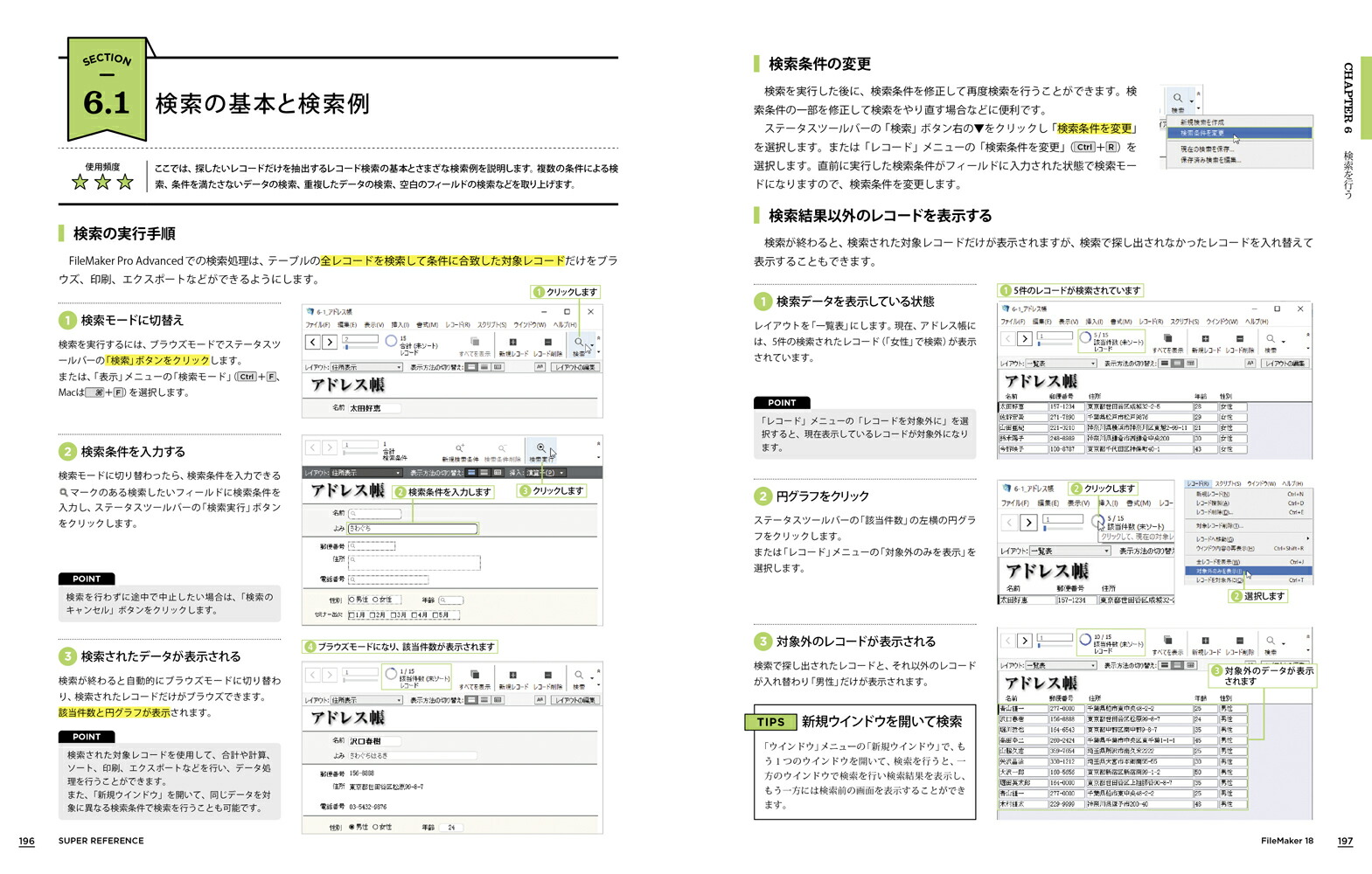Click the Aa button in the 1/15 window
1372x874 pixels.
(540, 700)
